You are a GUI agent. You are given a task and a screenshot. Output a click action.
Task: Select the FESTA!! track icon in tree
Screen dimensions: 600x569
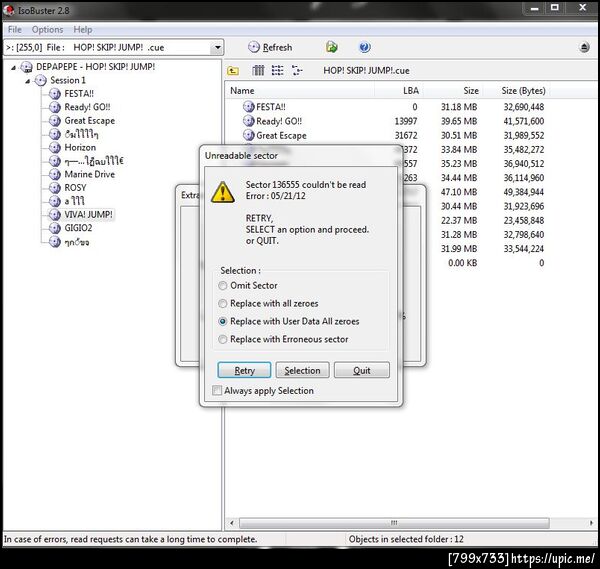[55, 94]
